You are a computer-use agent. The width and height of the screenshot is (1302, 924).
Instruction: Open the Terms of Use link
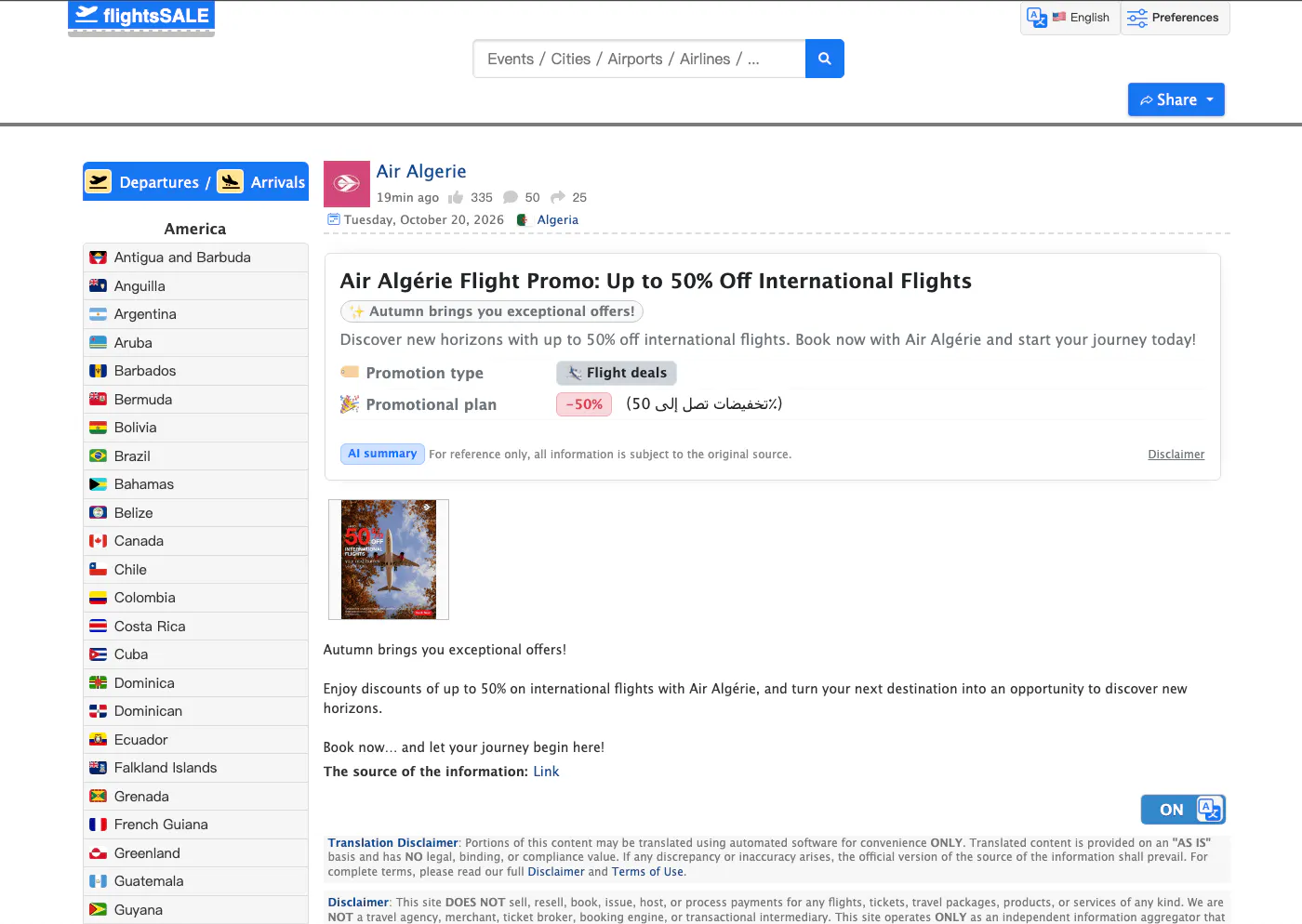click(x=647, y=872)
